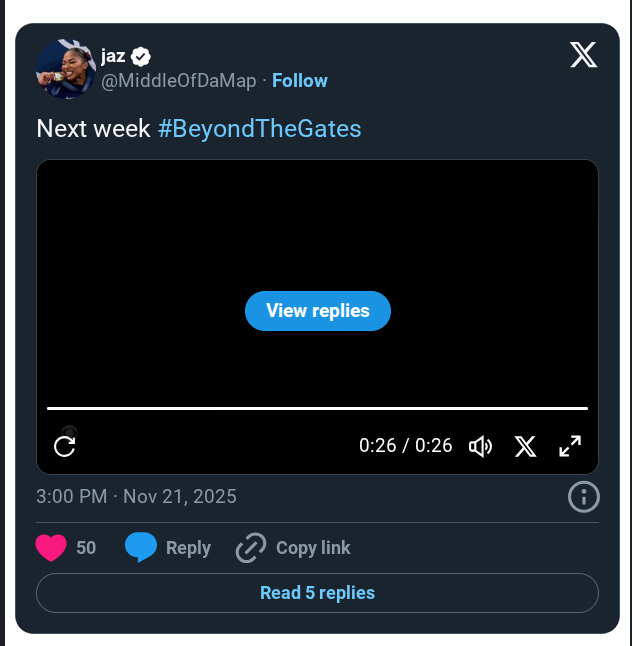Follow the @MiddleOfDaMap account

(300, 81)
